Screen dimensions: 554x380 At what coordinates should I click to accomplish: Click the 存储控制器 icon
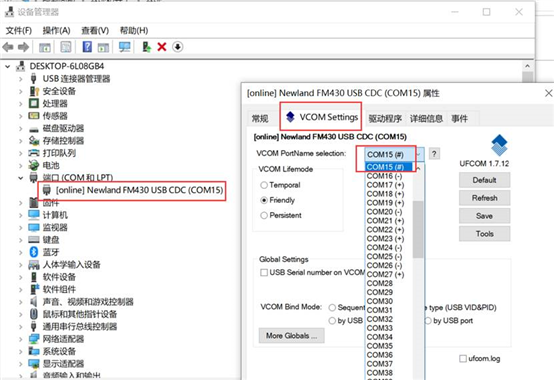tap(34, 141)
